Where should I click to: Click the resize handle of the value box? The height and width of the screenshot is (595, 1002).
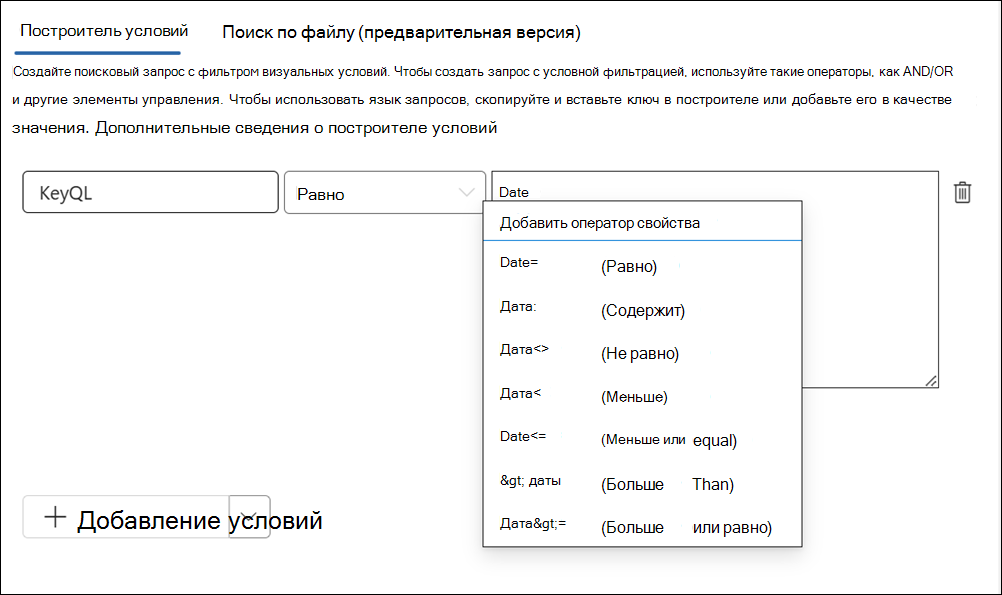pos(930,381)
